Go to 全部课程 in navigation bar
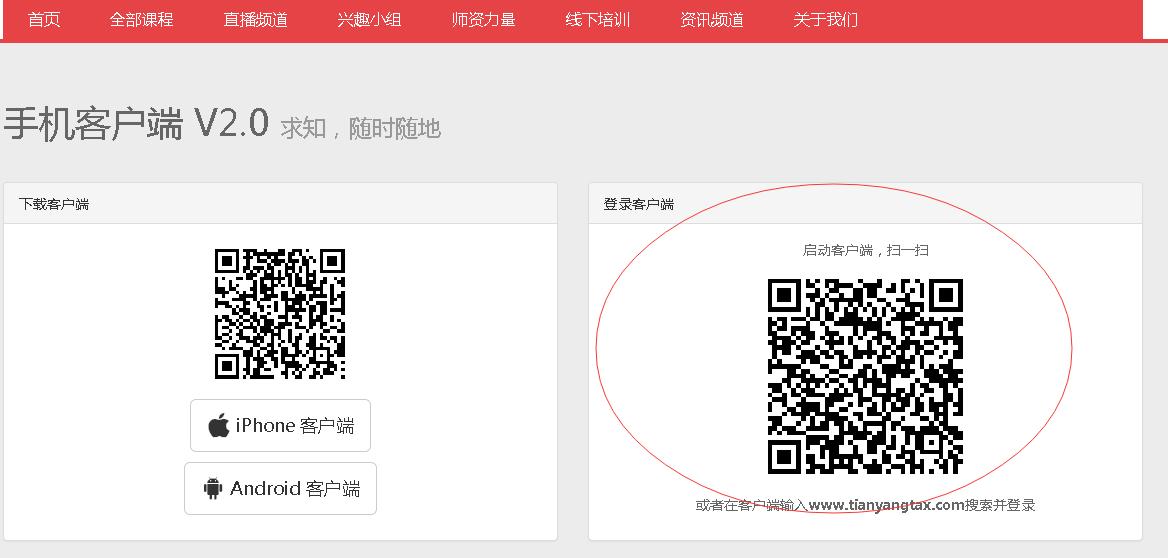Screen dimensions: 1168x558 [x=141, y=20]
